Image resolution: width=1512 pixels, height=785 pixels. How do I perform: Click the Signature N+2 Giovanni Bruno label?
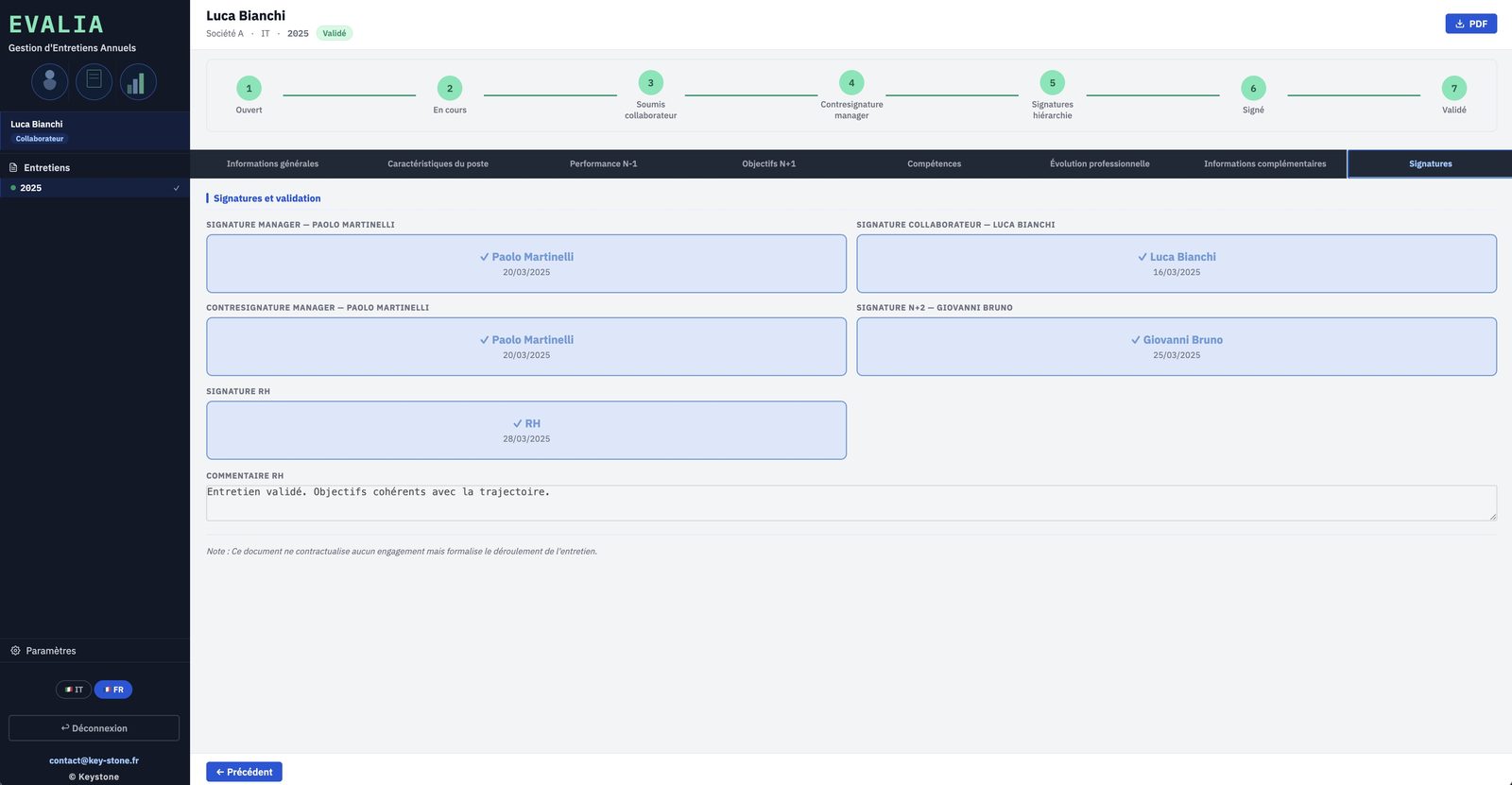coord(935,308)
